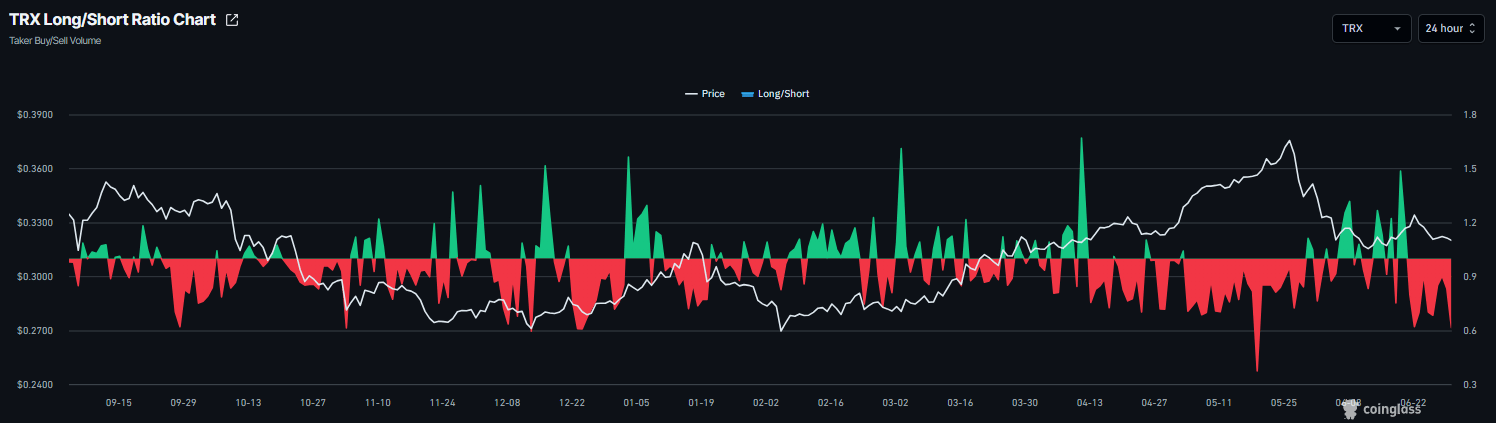Click the 0.3 ratio axis label
1496x423 pixels.
click(1469, 385)
